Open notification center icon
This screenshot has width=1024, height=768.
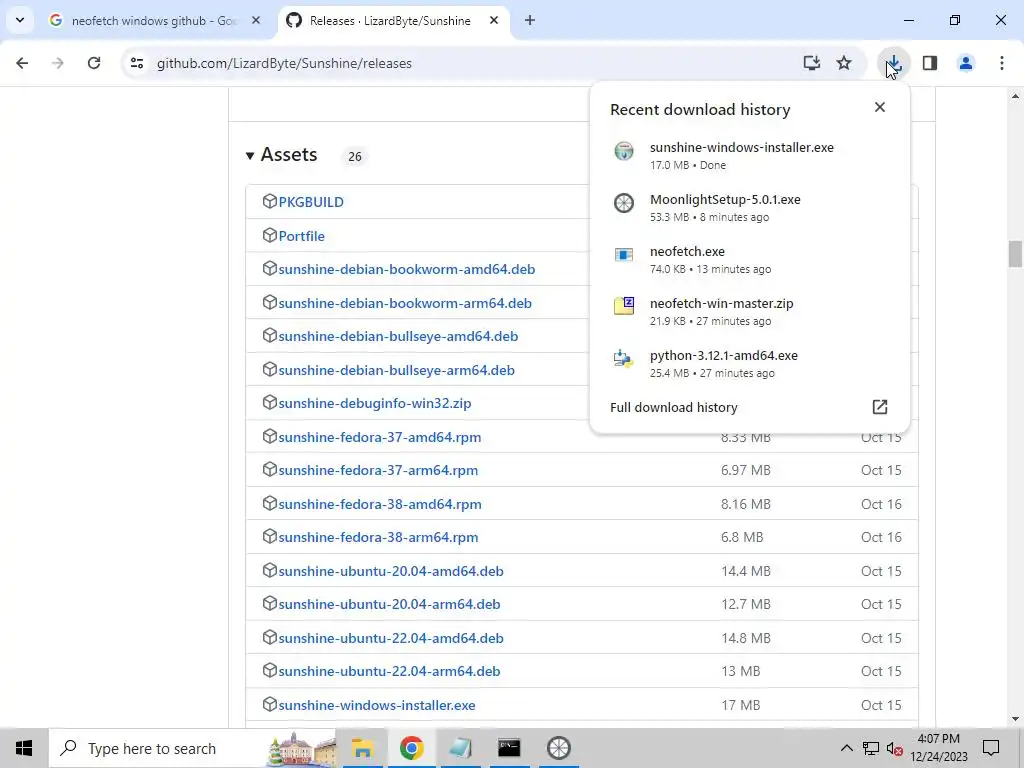click(x=991, y=748)
